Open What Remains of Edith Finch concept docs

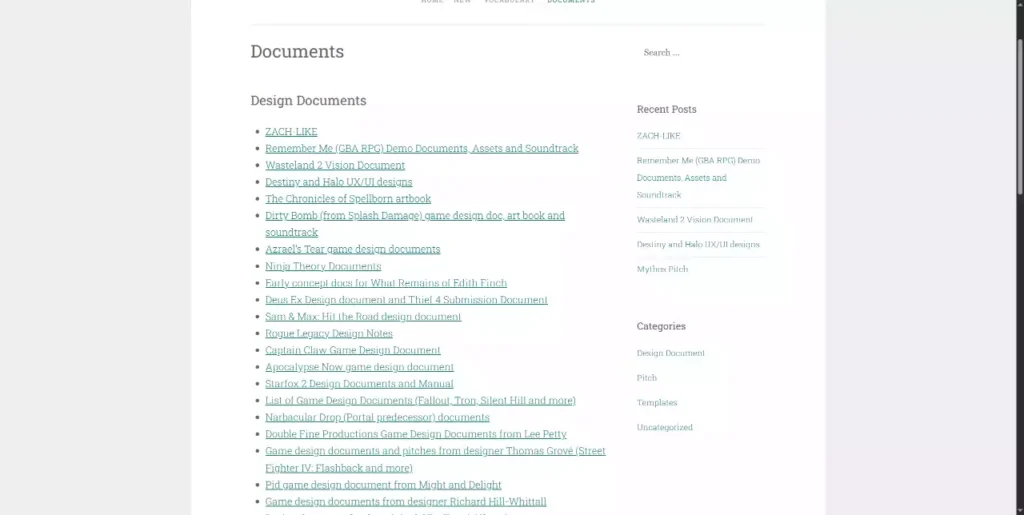click(385, 283)
